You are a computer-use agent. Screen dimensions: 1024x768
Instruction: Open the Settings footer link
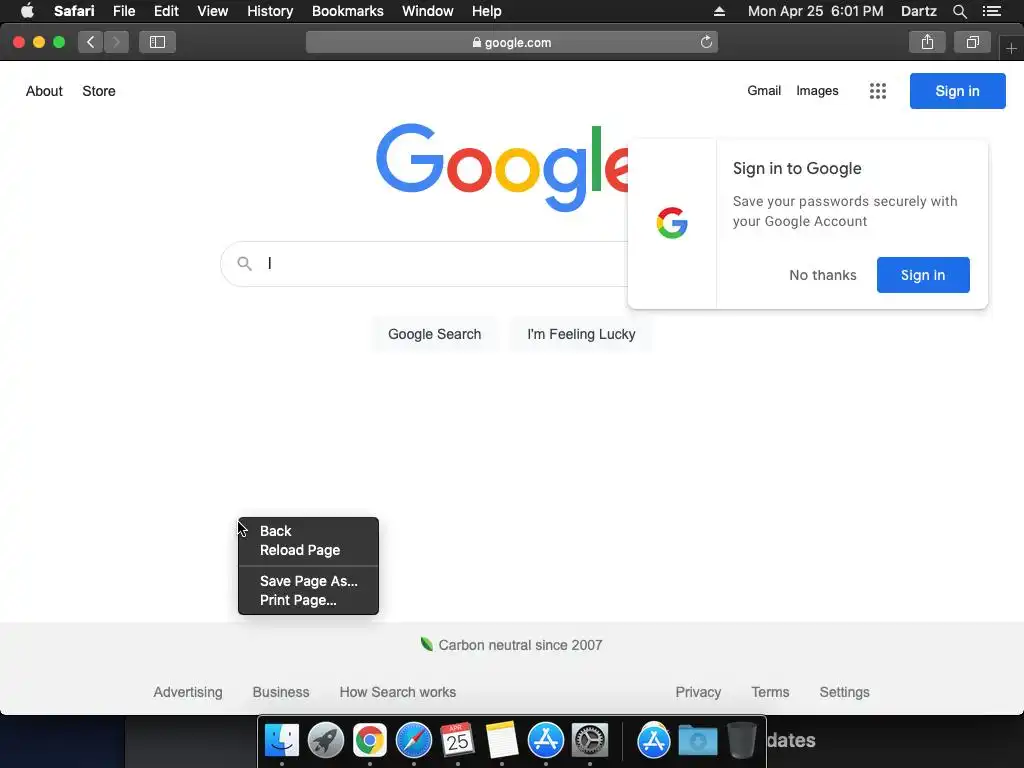[844, 692]
